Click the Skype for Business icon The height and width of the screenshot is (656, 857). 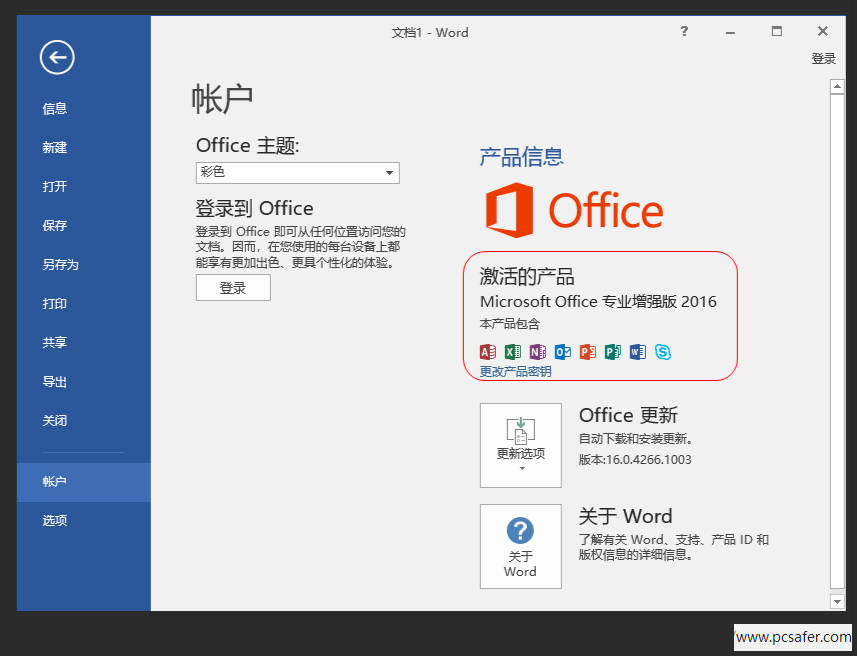[662, 352]
